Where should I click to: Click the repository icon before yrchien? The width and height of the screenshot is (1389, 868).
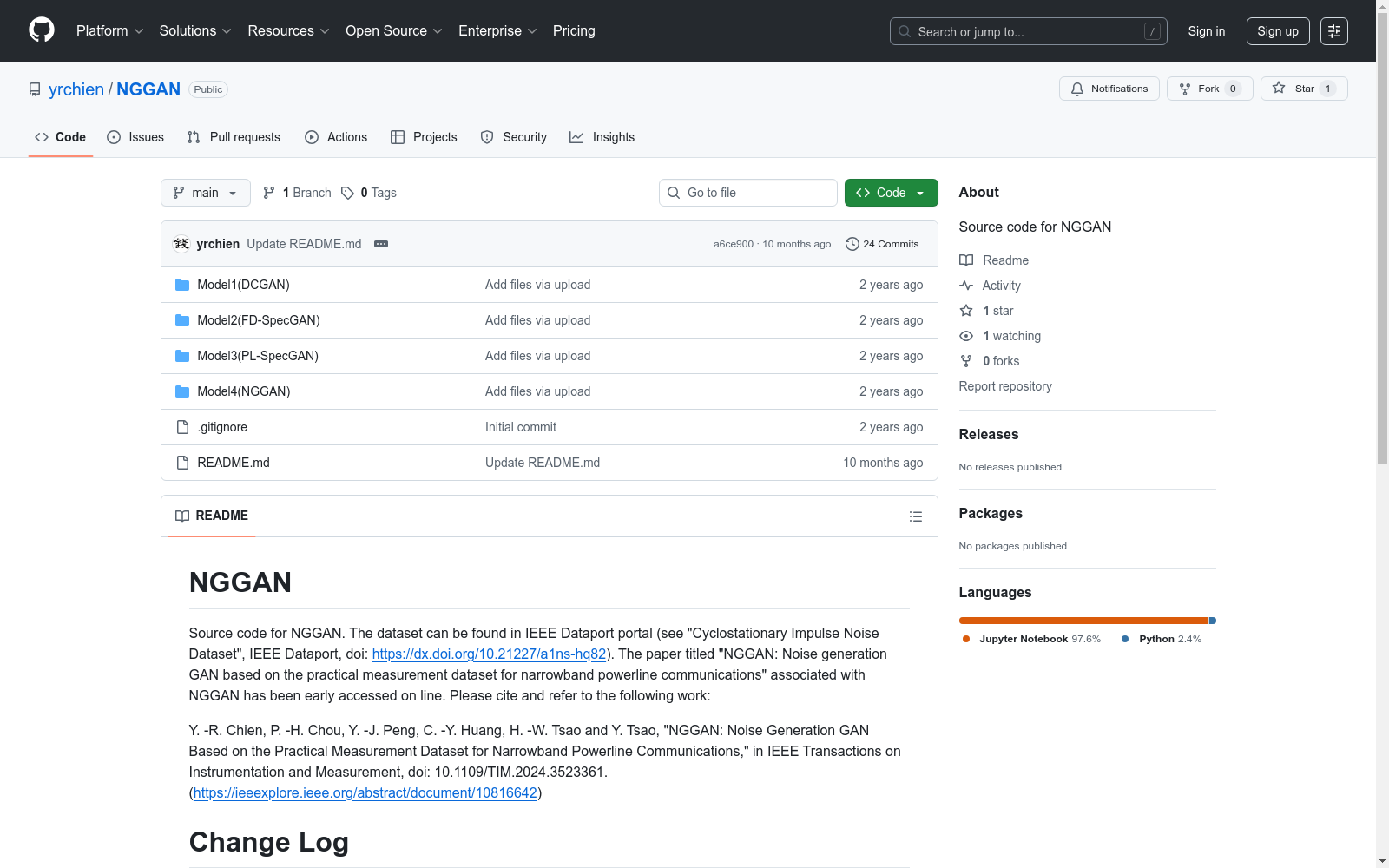point(35,89)
